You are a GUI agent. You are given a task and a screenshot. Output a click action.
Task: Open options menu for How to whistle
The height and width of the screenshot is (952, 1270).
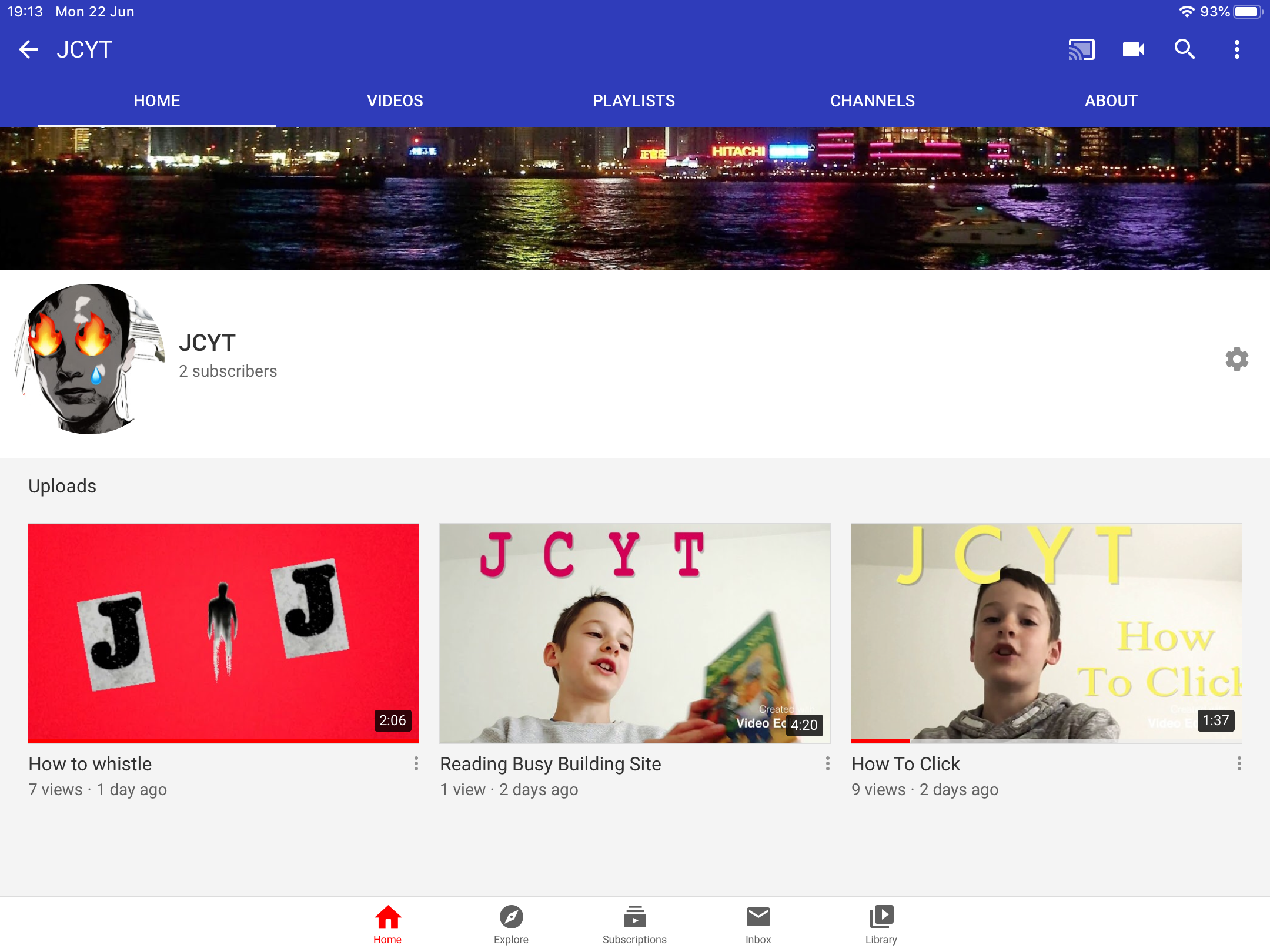pyautogui.click(x=416, y=763)
